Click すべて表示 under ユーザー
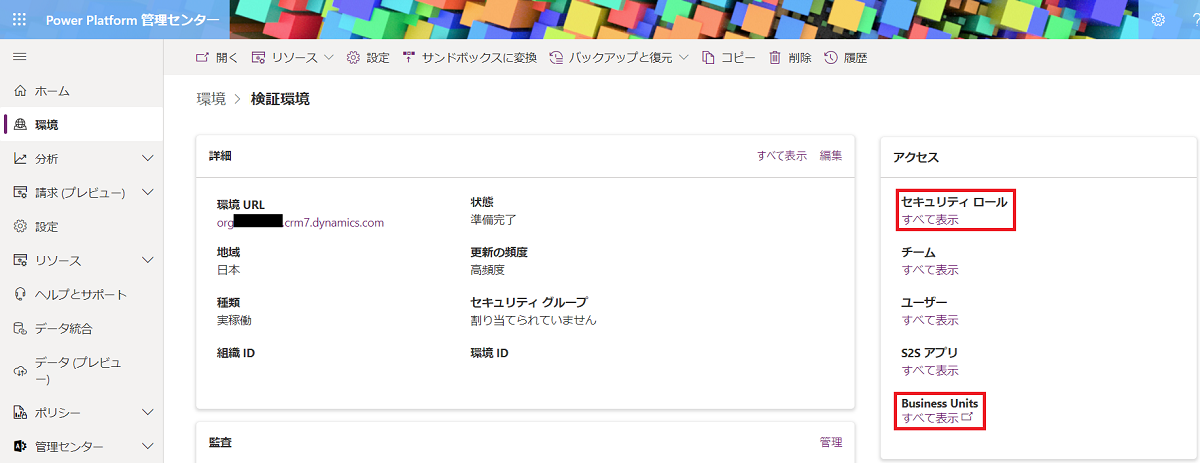This screenshot has height=463, width=1200. [930, 320]
